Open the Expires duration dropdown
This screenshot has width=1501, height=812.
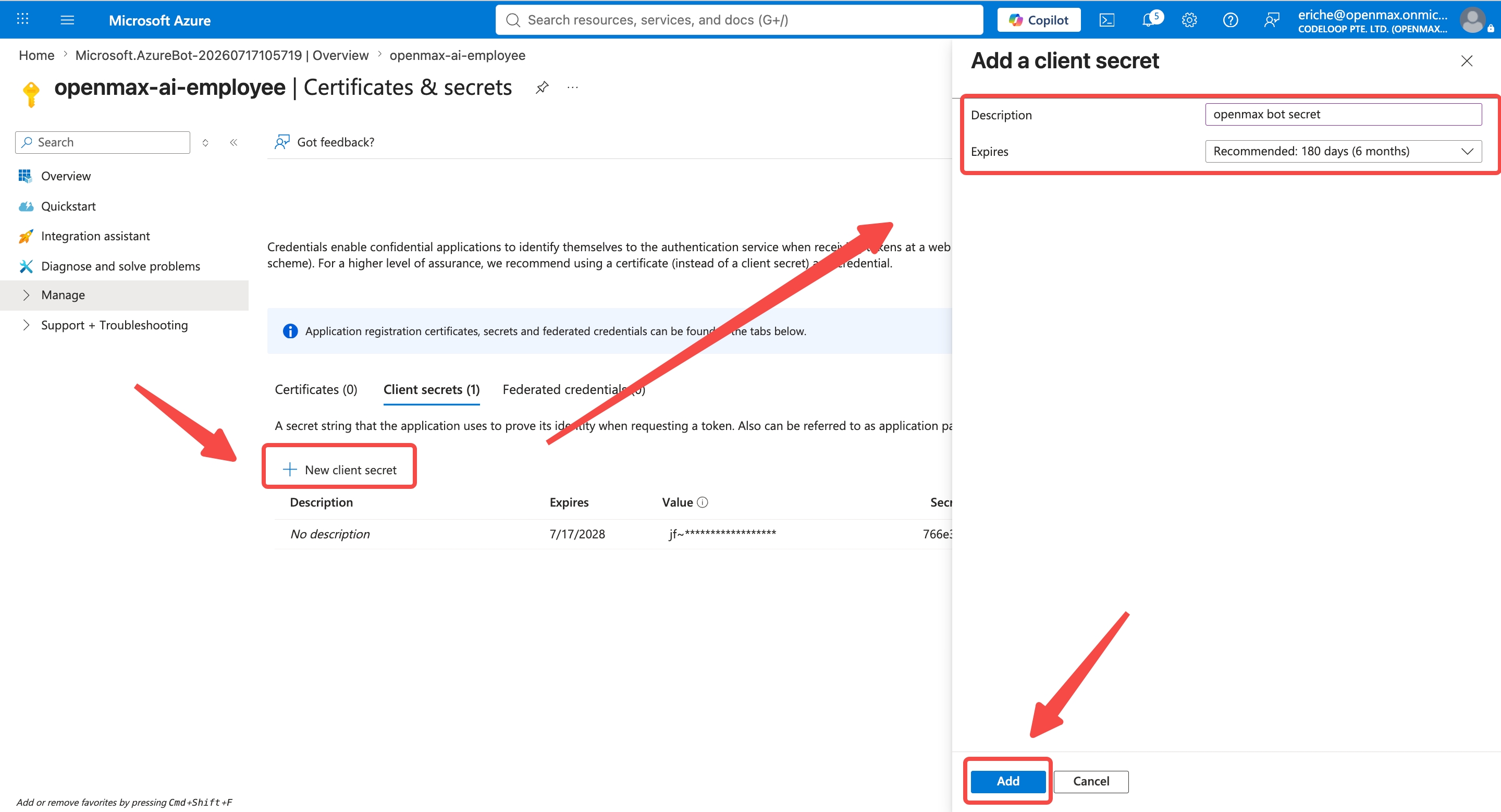(x=1343, y=152)
